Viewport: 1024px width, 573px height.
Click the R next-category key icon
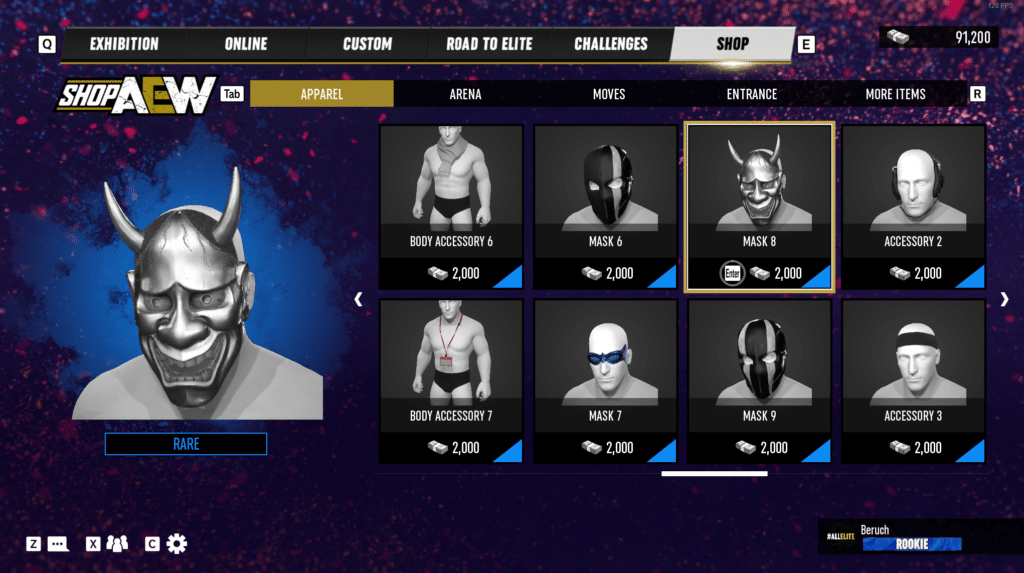(x=977, y=94)
